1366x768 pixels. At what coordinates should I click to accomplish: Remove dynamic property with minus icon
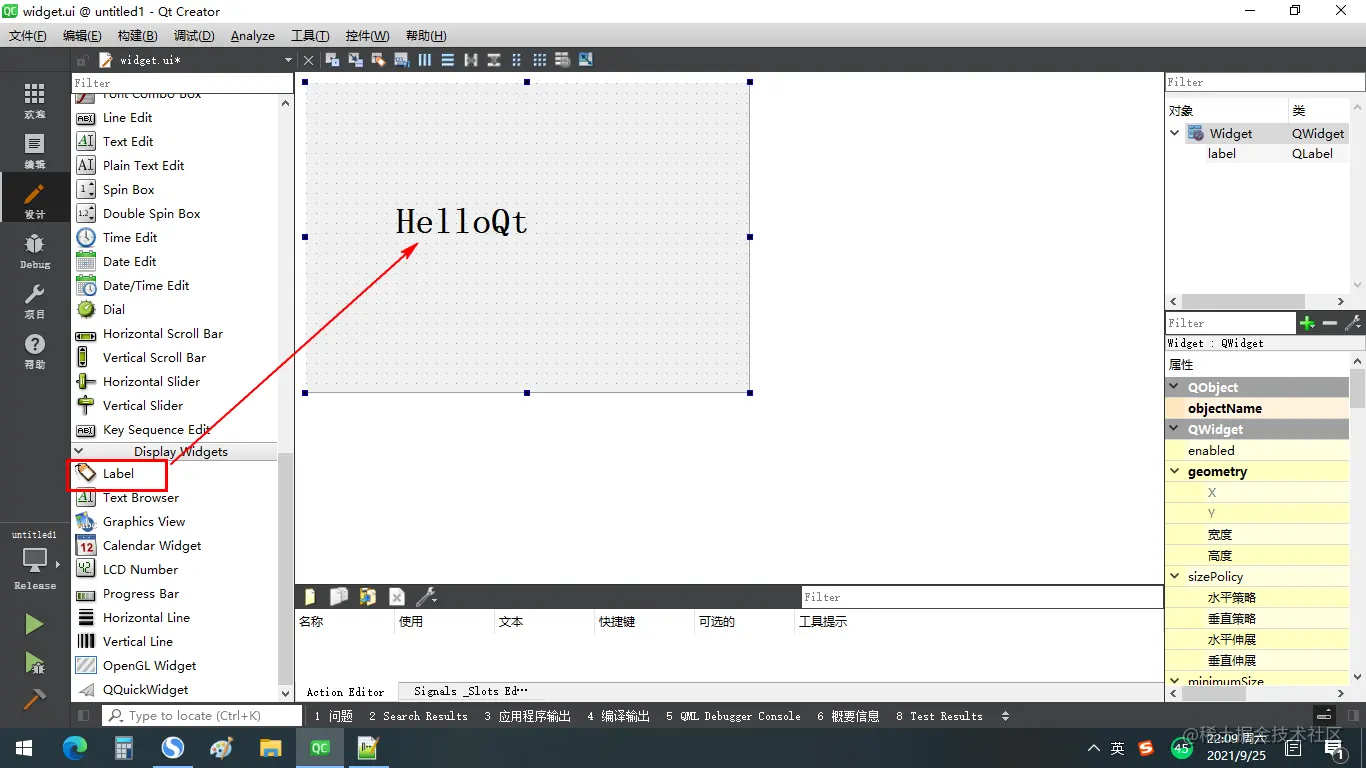point(1330,323)
